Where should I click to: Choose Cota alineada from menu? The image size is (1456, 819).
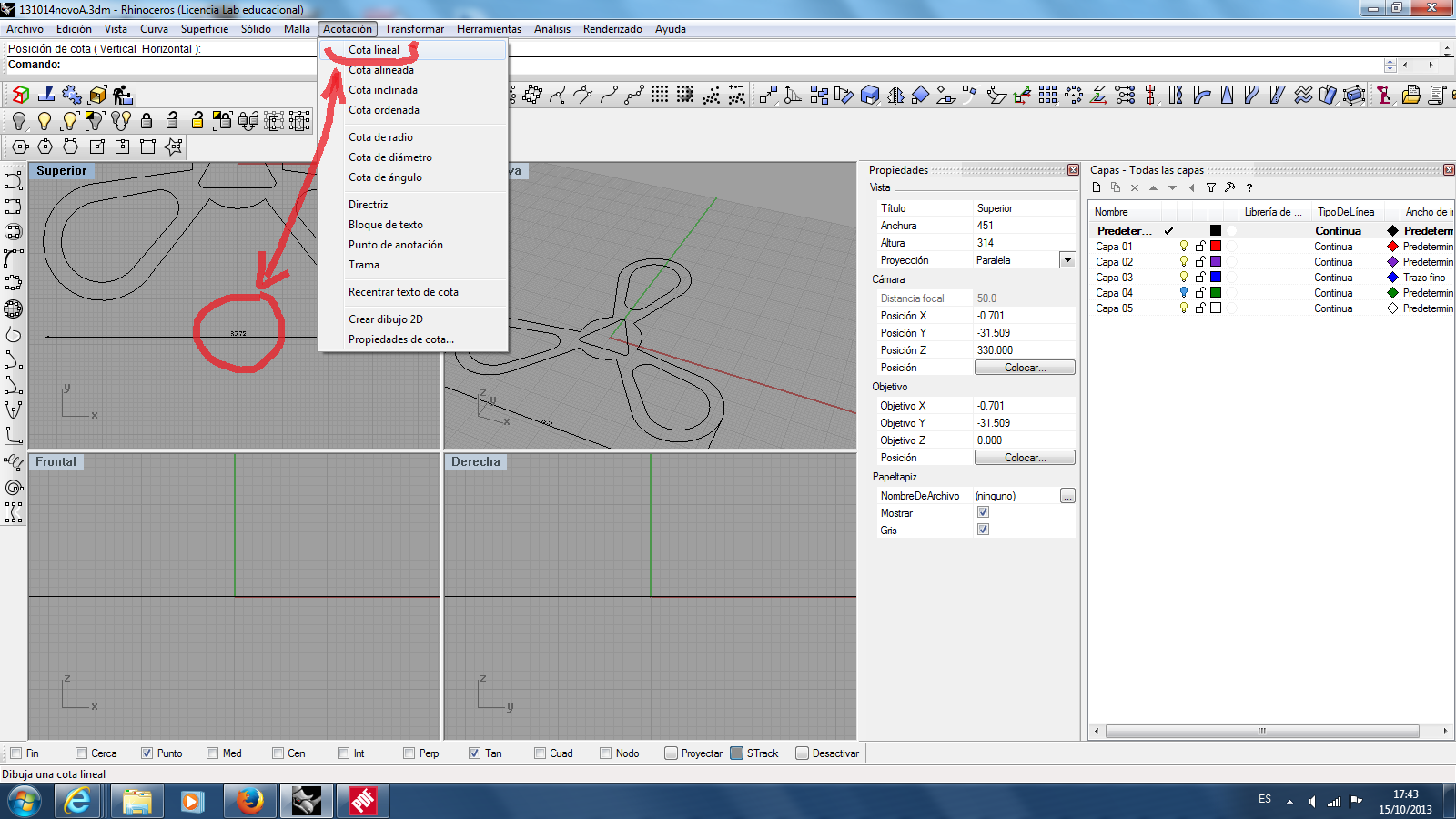[x=381, y=70]
